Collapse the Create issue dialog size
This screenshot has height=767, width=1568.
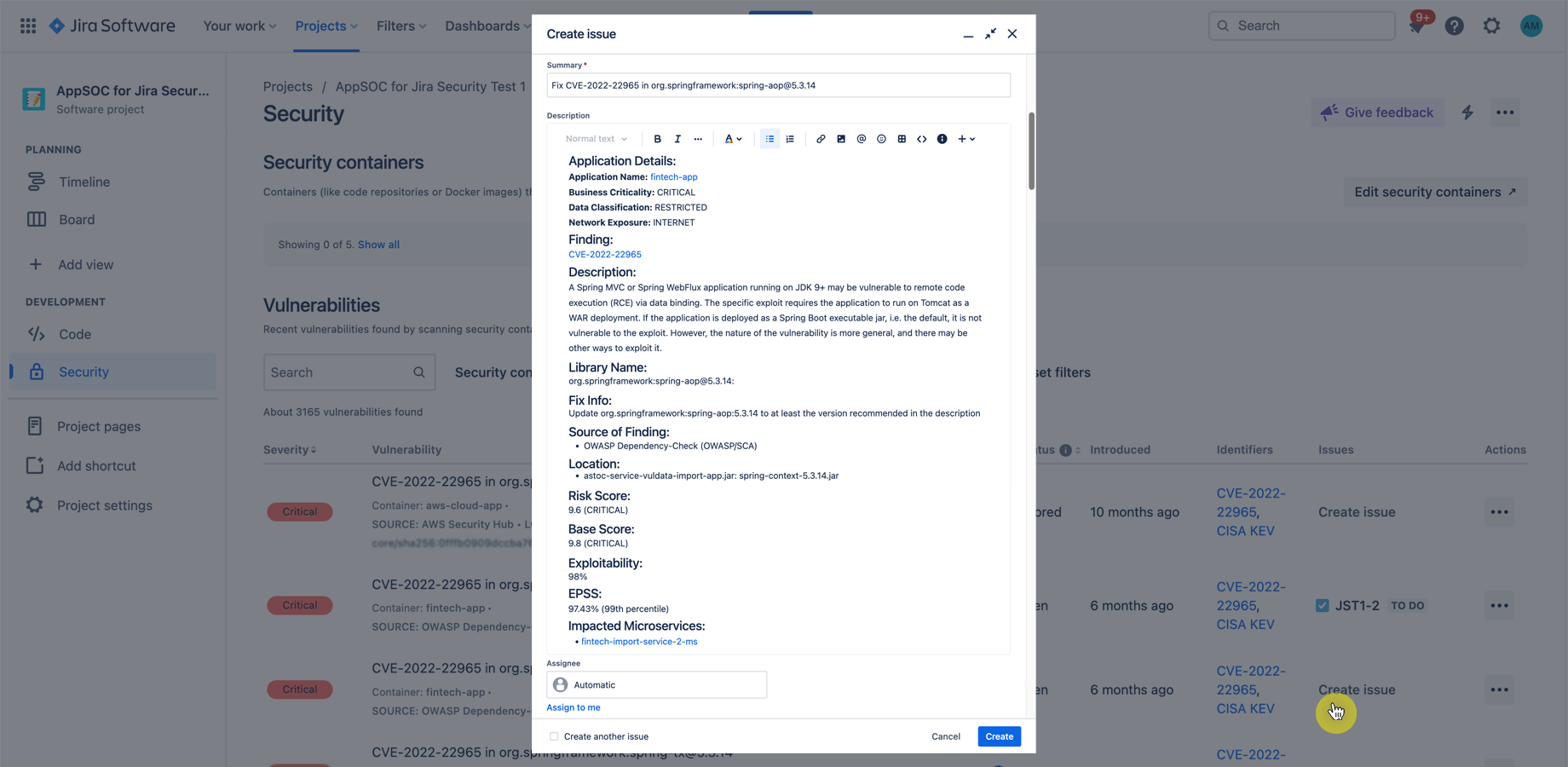[990, 34]
